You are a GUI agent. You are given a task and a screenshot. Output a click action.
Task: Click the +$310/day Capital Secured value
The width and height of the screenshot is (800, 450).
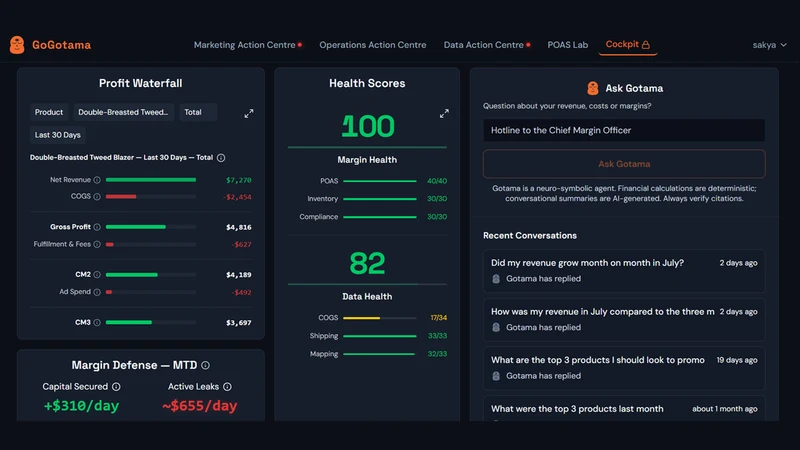81,406
